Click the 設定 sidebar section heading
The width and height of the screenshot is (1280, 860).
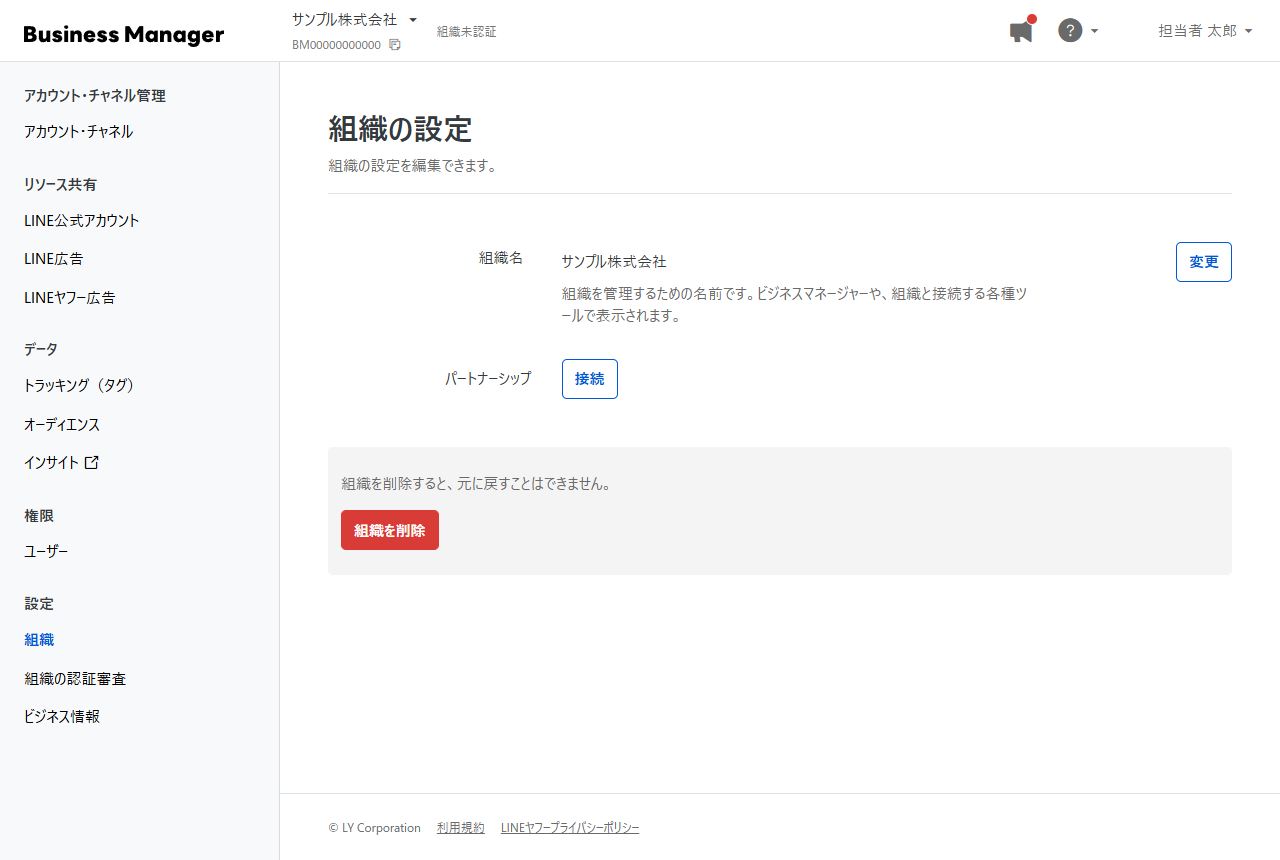39,604
